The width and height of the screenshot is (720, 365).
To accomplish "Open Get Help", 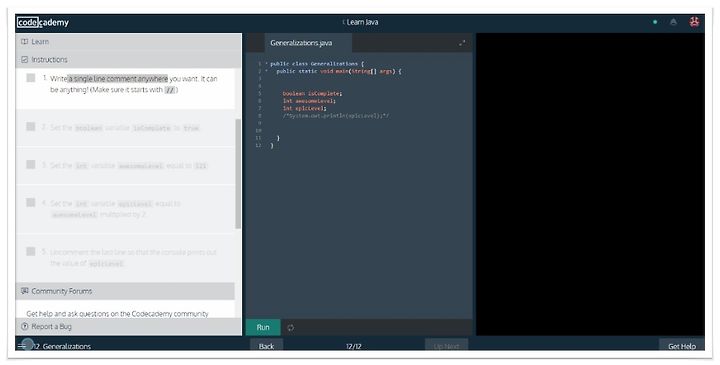I will pyautogui.click(x=682, y=346).
